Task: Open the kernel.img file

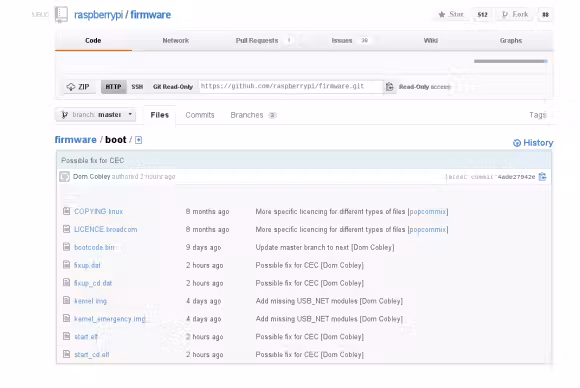Action: pos(90,301)
